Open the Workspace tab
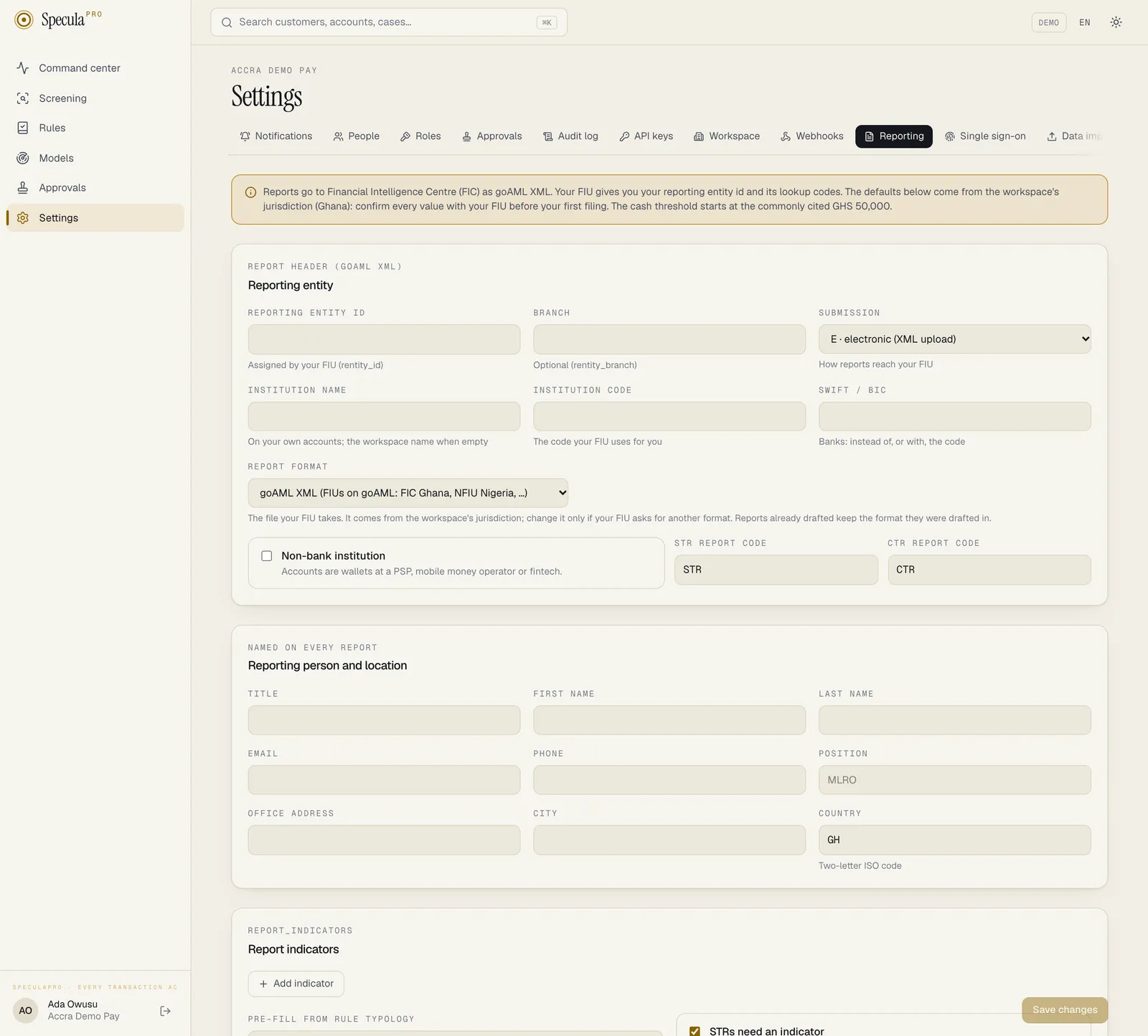The height and width of the screenshot is (1036, 1148). point(727,136)
